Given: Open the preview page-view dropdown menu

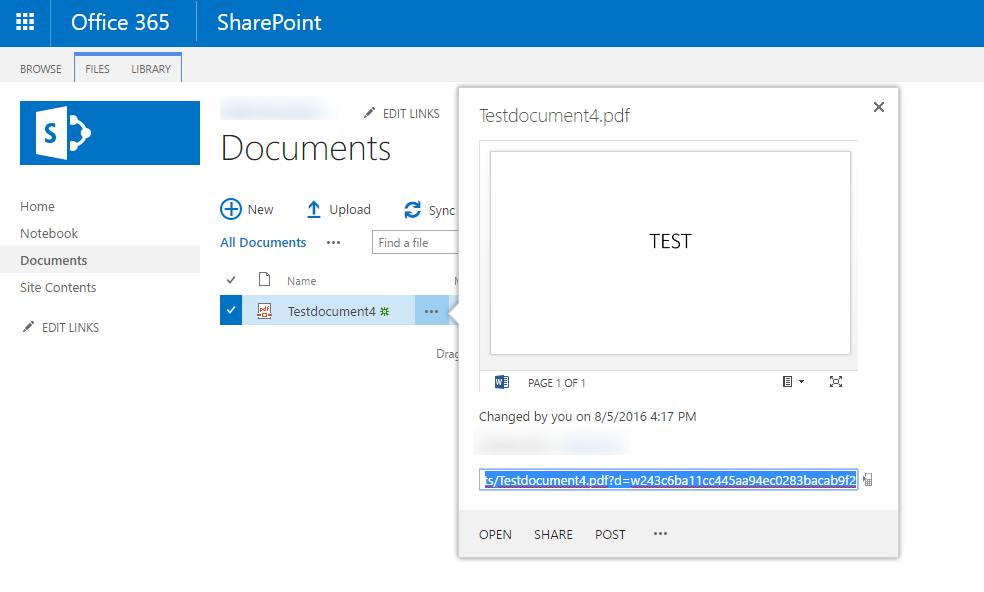Looking at the screenshot, I should 793,382.
